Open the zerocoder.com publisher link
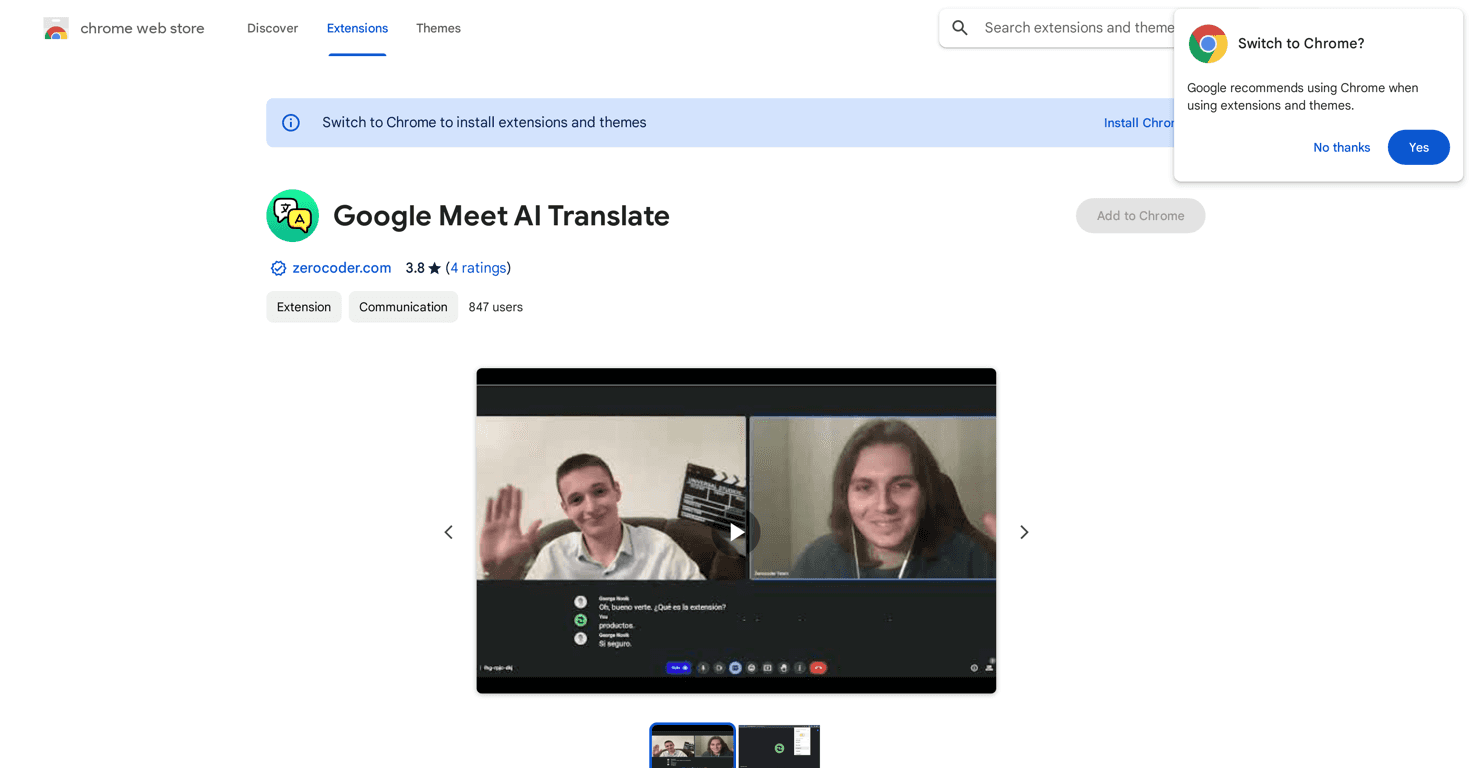The width and height of the screenshot is (1472, 768). [x=342, y=268]
